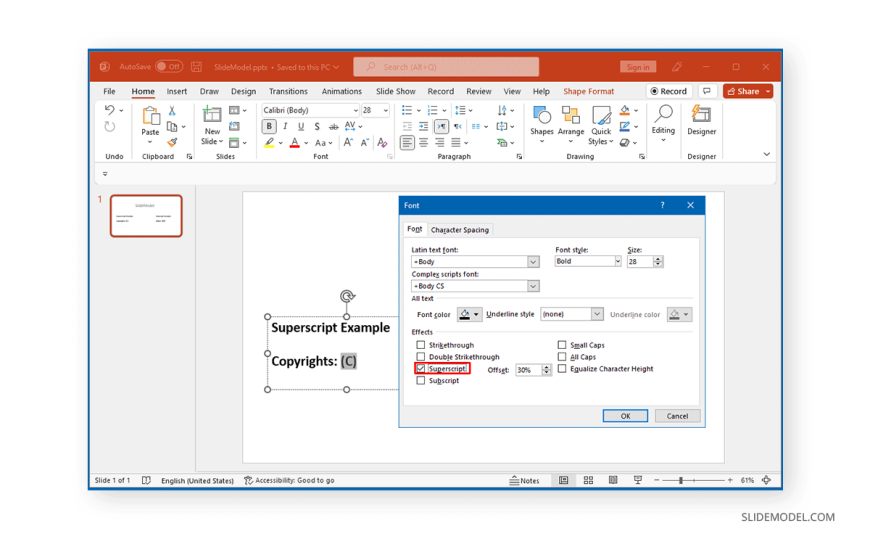Viewport: 870px width, 539px height.
Task: Open the Share button dropdown arrow
Action: 768,91
